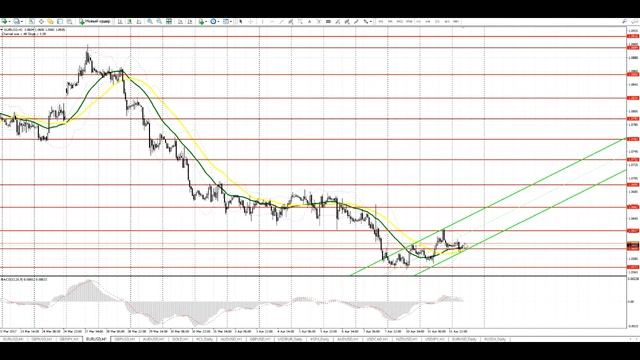This screenshot has height=360, width=640.
Task: Tile chart windows icon
Action: click(169, 21)
